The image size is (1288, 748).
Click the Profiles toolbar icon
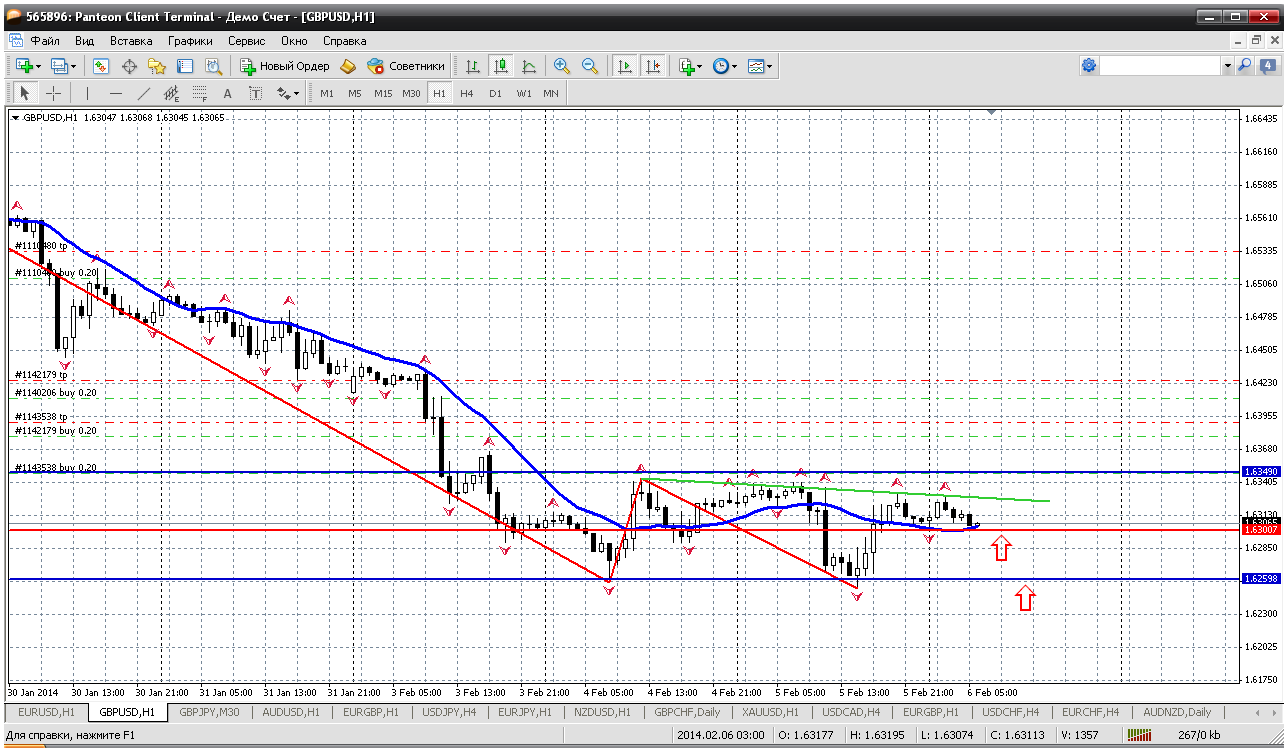pyautogui.click(x=59, y=66)
